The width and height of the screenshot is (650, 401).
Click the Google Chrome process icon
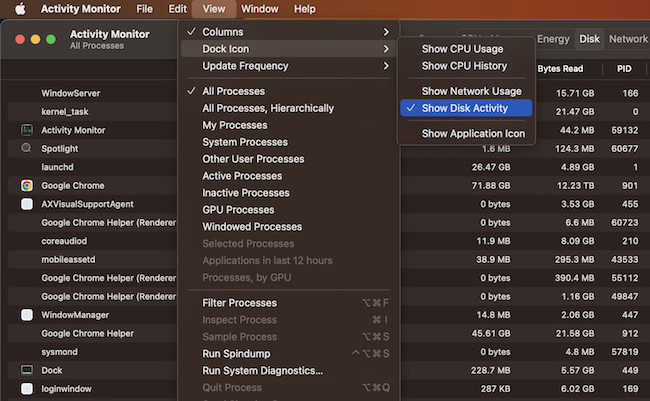27,185
